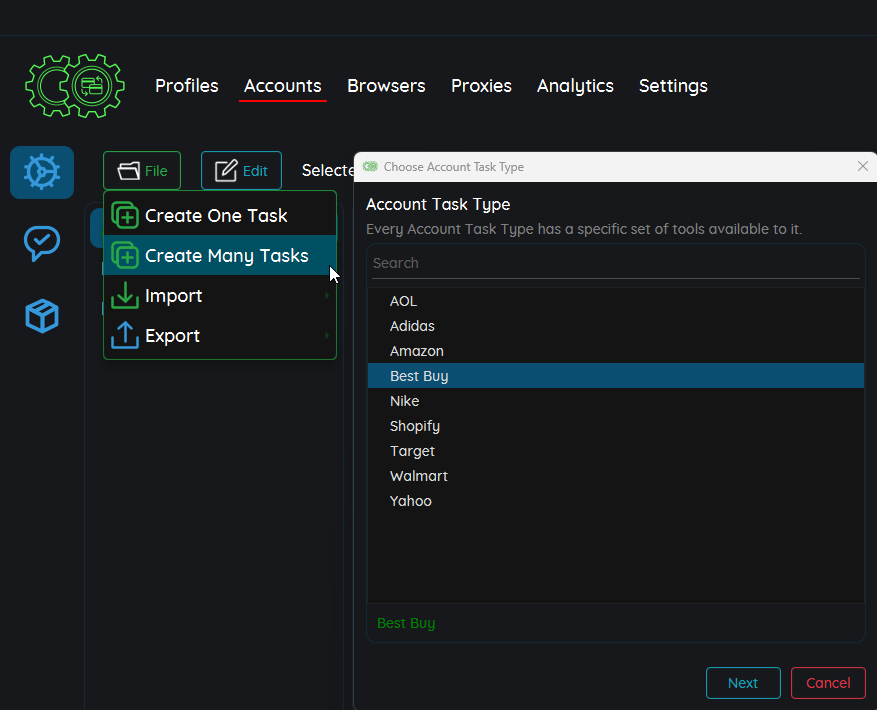The width and height of the screenshot is (877, 710).
Task: Select Amazon from account type list
Action: (x=417, y=351)
